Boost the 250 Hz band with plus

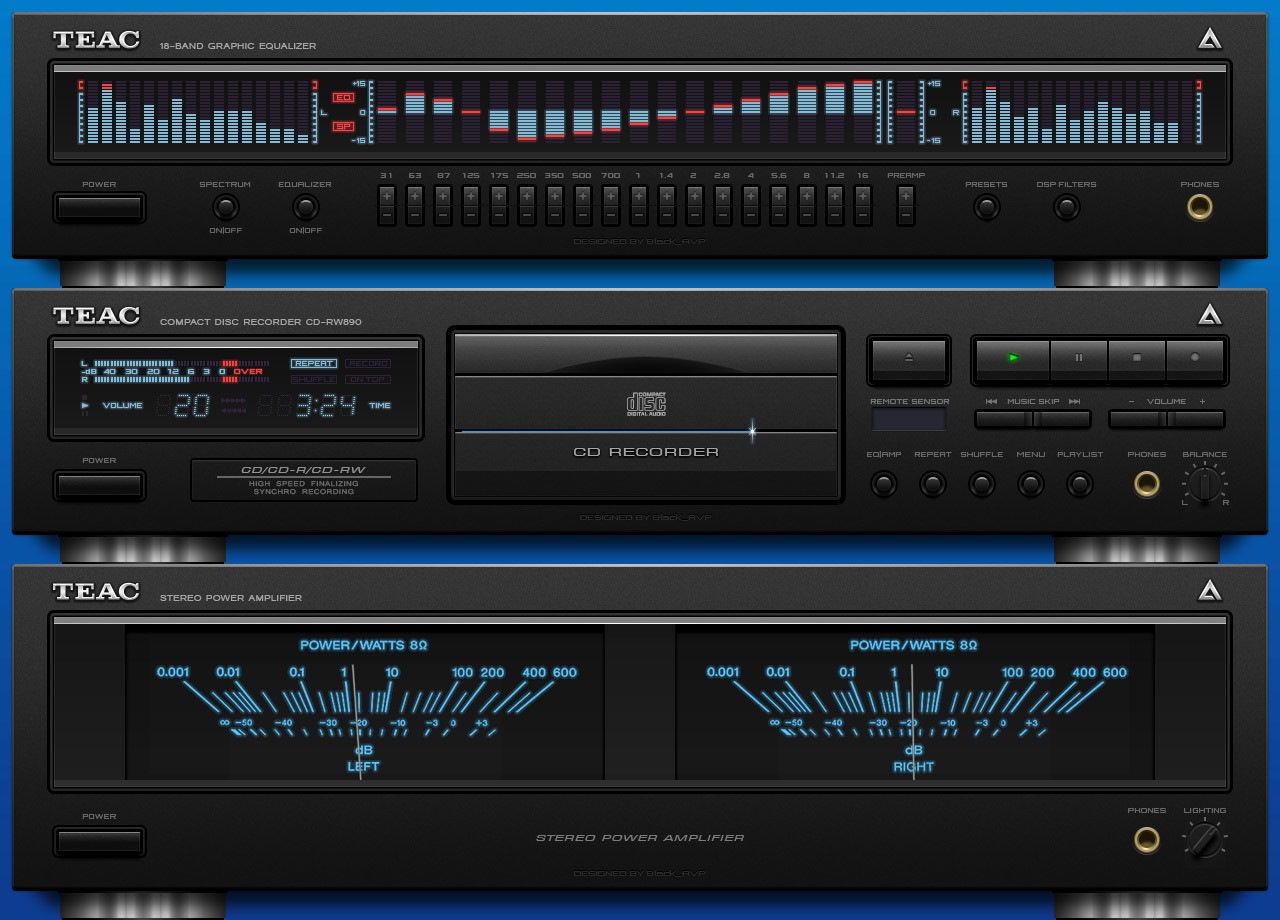(526, 195)
